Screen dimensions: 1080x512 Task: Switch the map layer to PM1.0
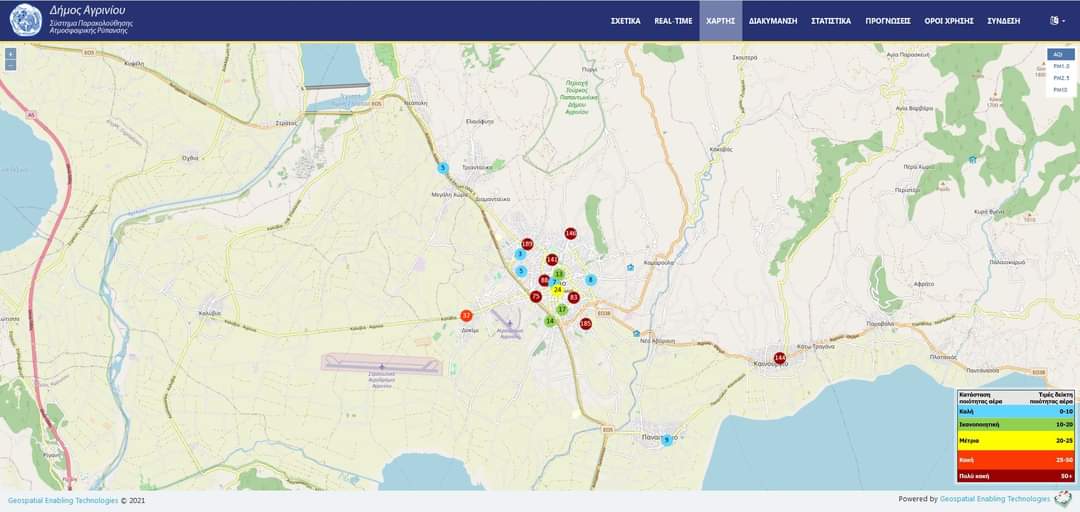coord(1060,66)
